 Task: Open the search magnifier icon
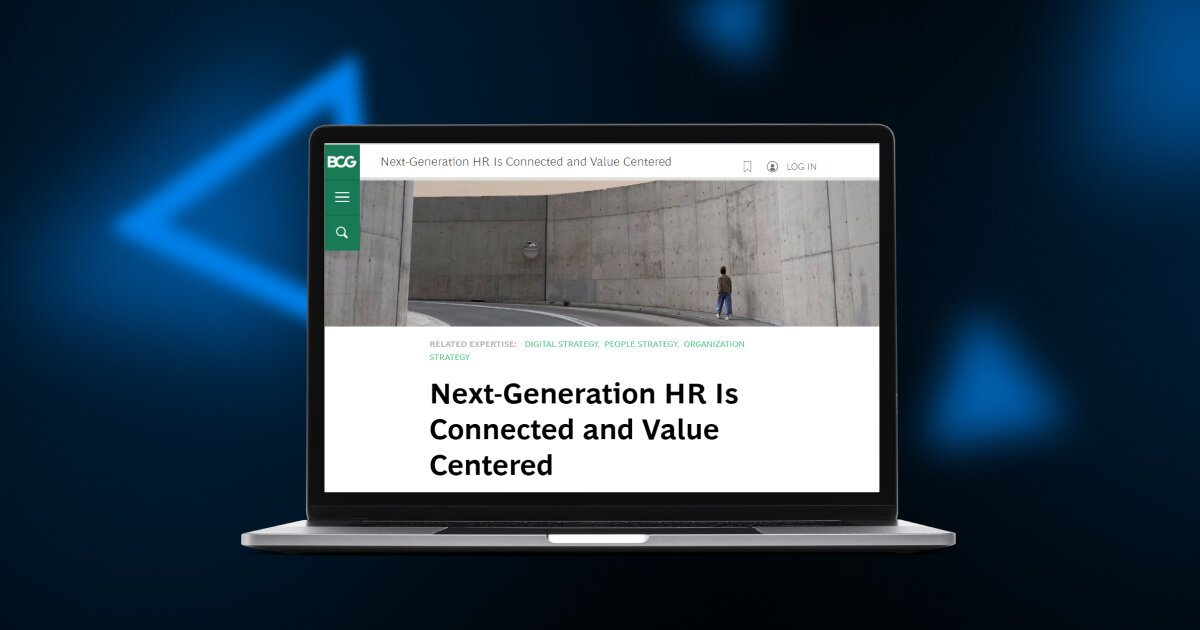(x=342, y=233)
